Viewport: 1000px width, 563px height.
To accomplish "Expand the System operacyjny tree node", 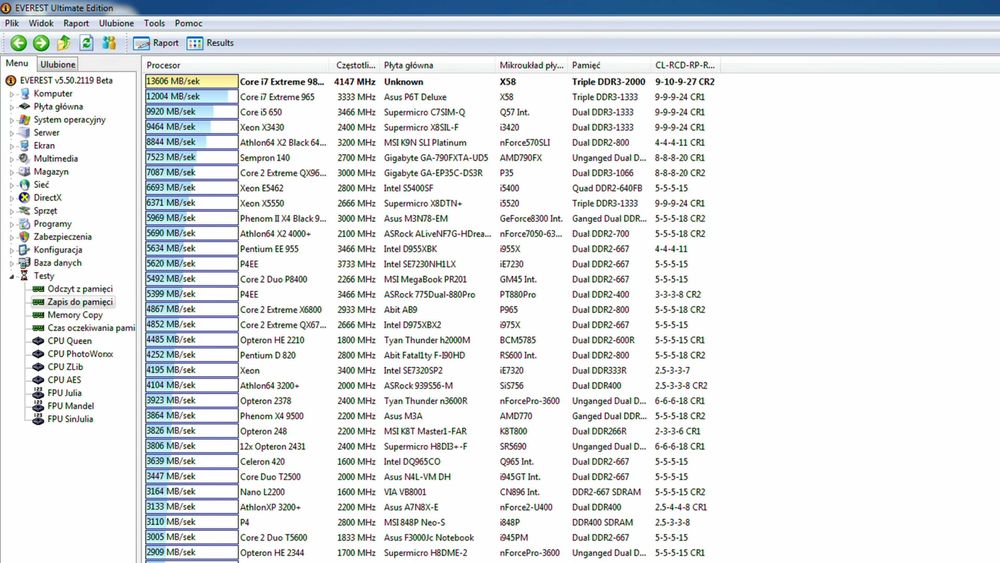I will (11, 120).
